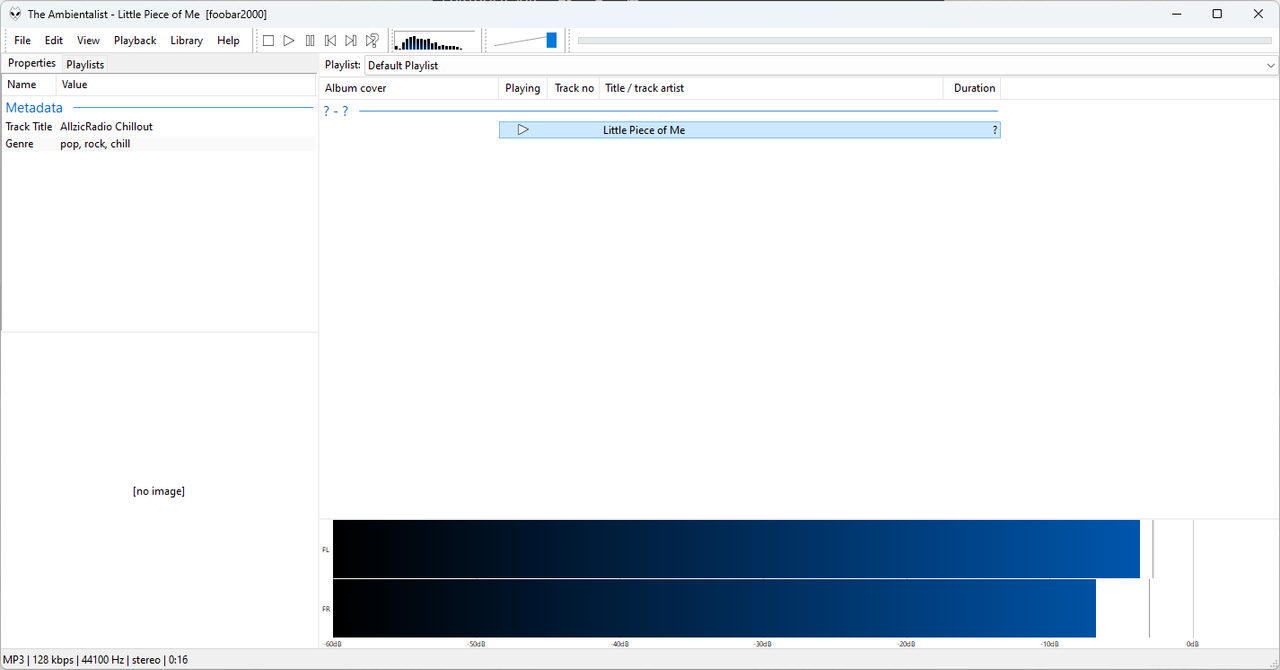This screenshot has width=1280, height=670.
Task: Click the seek bar to change position
Action: [924, 41]
